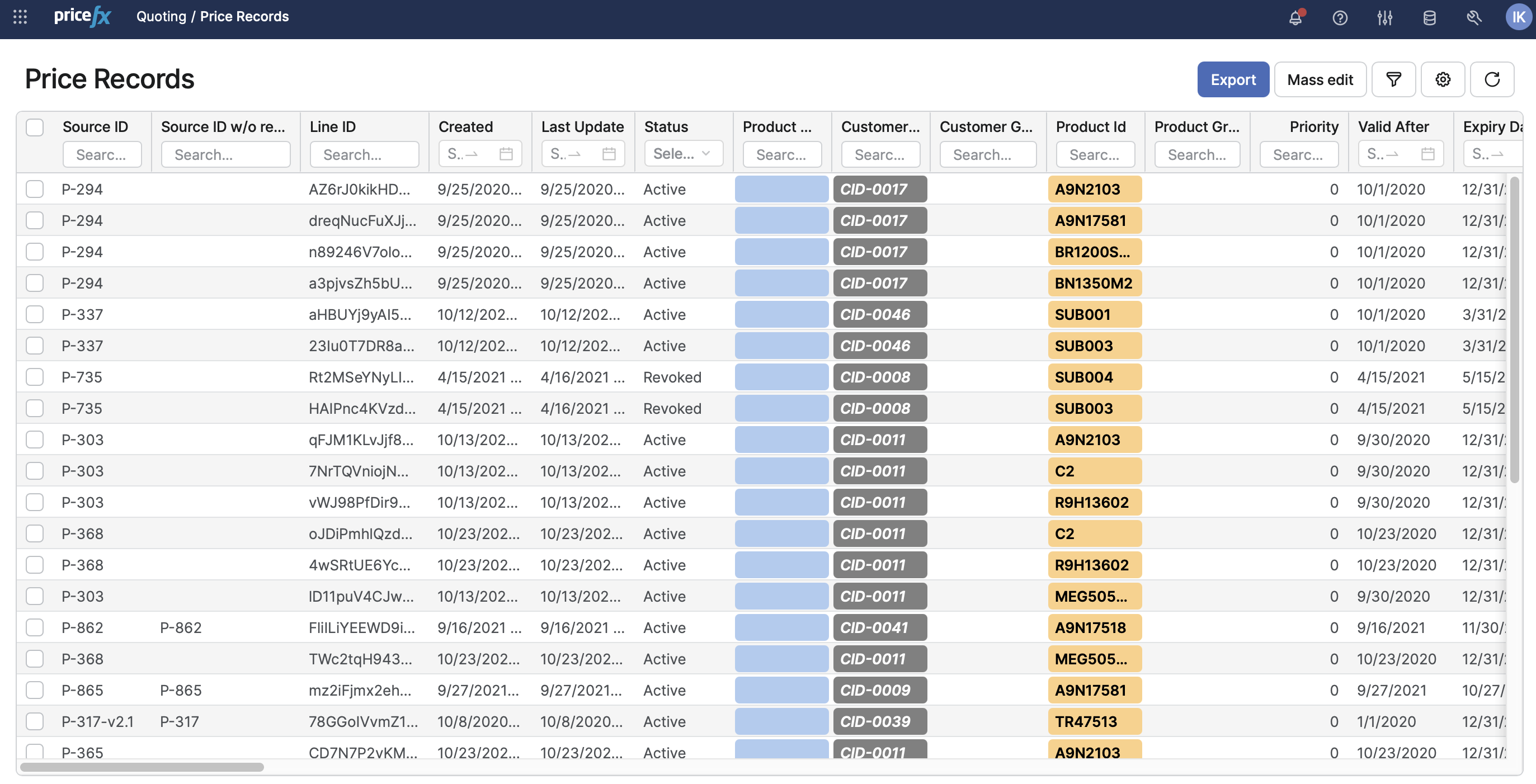
Task: Click the help question mark icon
Action: pos(1339,18)
